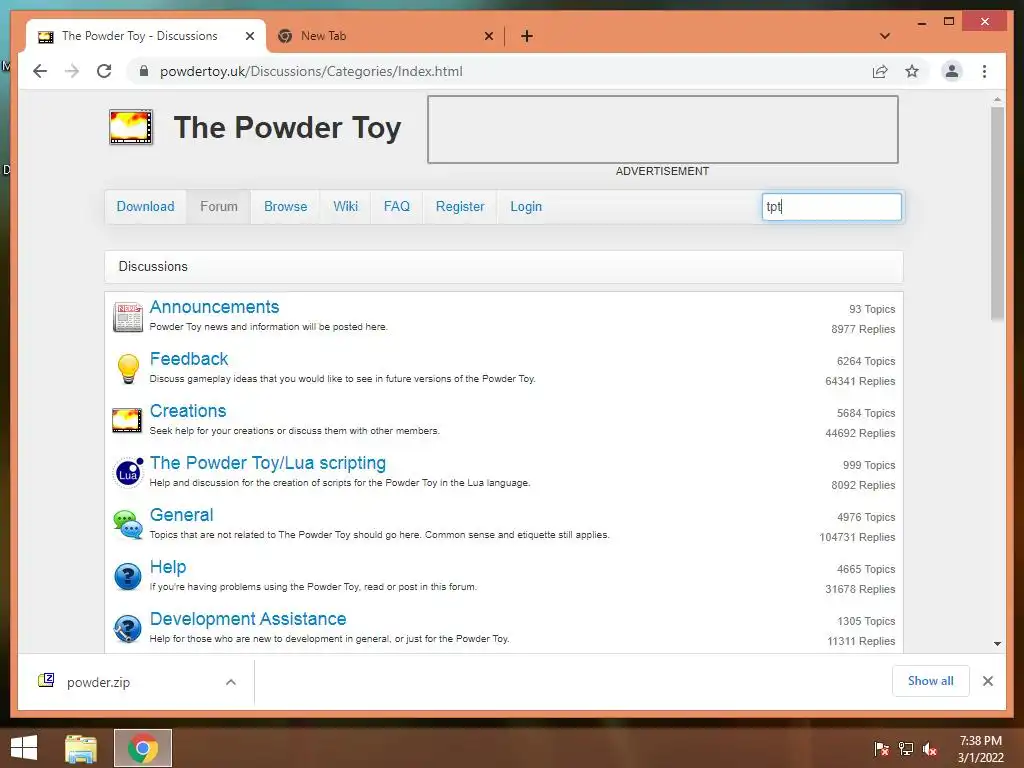Image resolution: width=1024 pixels, height=768 pixels.
Task: Close The Powder Toy Discussions tab
Action: [249, 36]
